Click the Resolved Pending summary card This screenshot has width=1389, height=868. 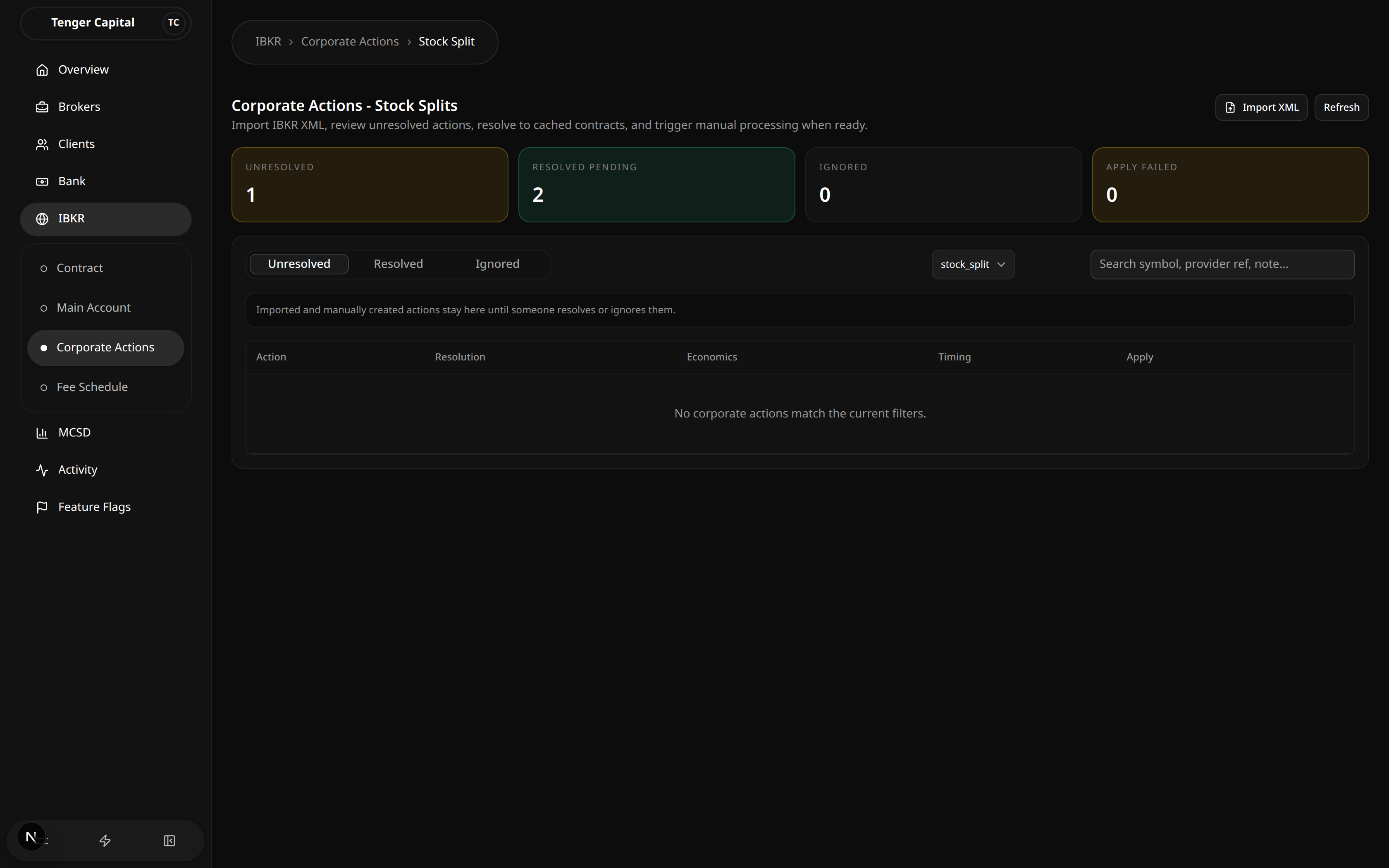pyautogui.click(x=656, y=185)
